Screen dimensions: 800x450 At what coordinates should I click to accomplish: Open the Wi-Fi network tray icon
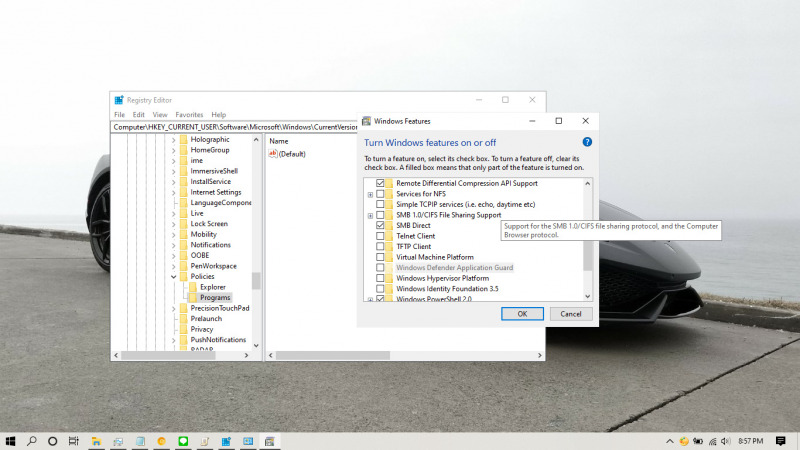(713, 441)
